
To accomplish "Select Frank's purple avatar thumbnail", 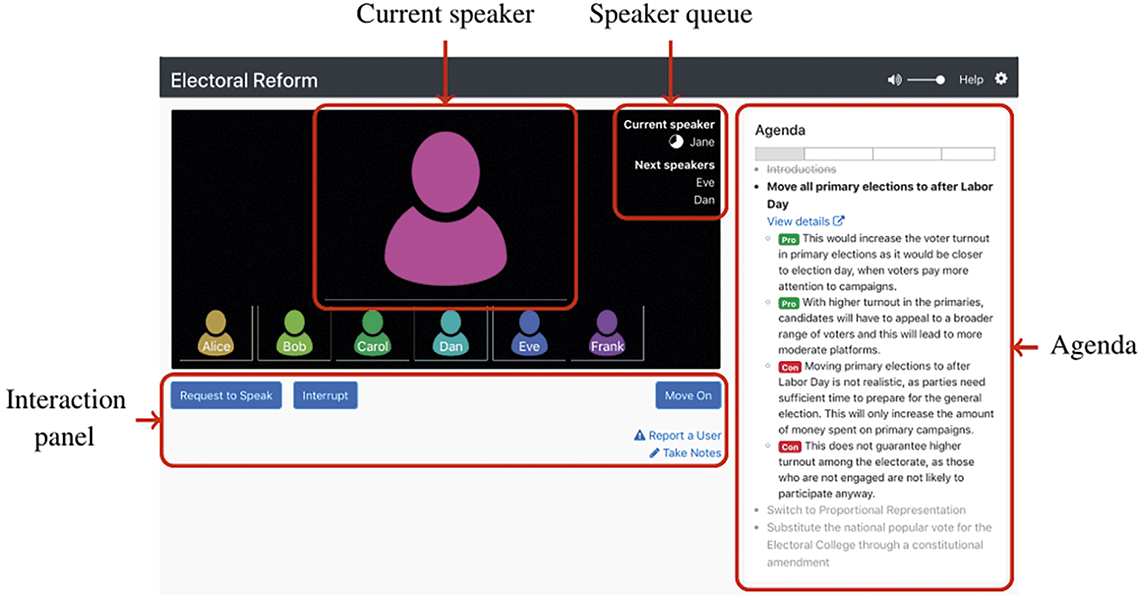I will (607, 333).
